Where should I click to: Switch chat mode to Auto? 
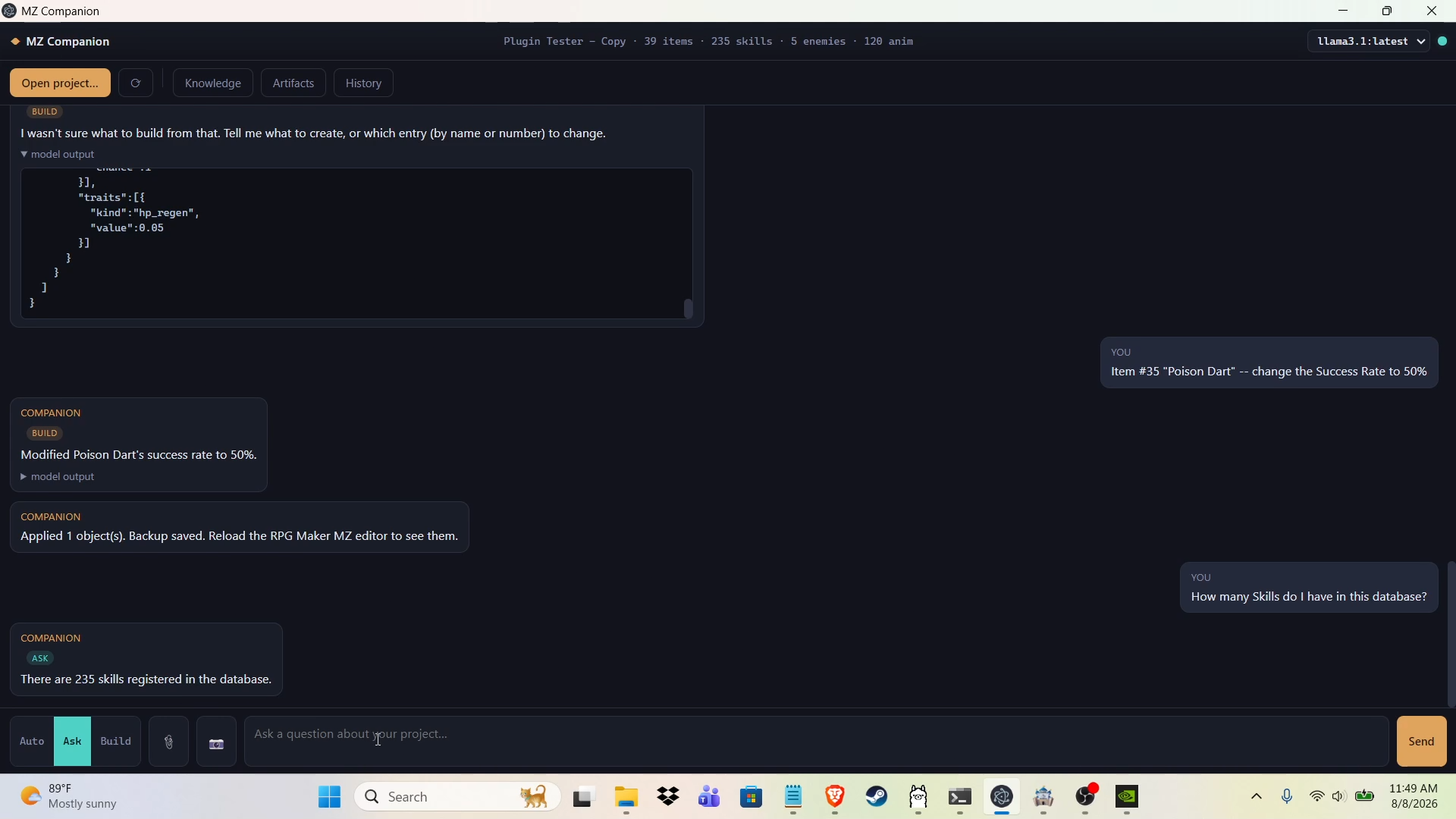click(x=32, y=742)
